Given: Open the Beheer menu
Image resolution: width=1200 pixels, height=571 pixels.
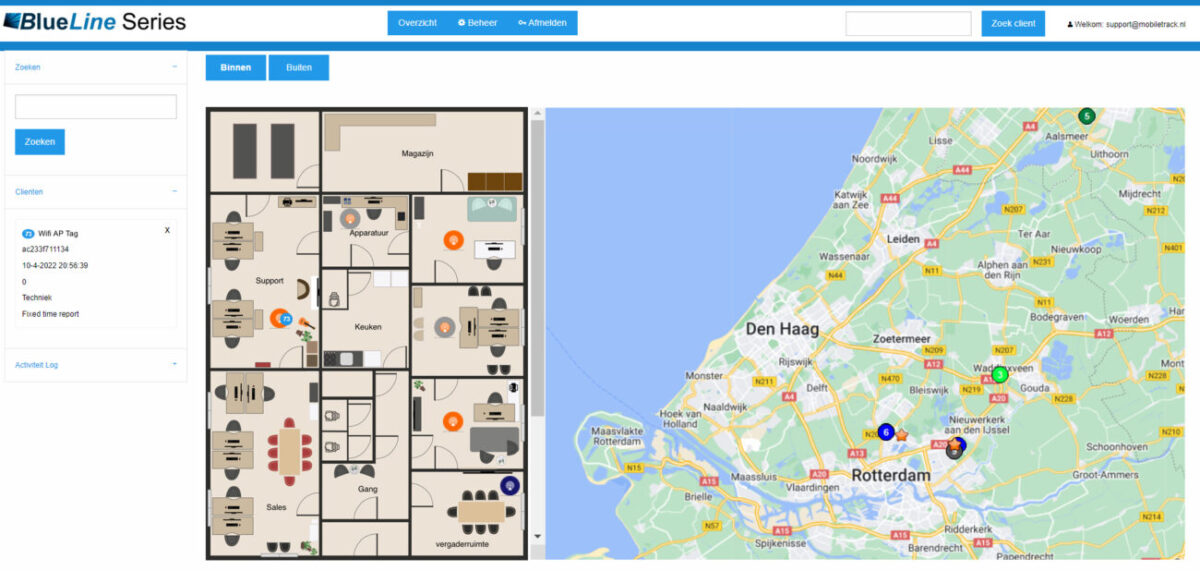Looking at the screenshot, I should pyautogui.click(x=477, y=23).
